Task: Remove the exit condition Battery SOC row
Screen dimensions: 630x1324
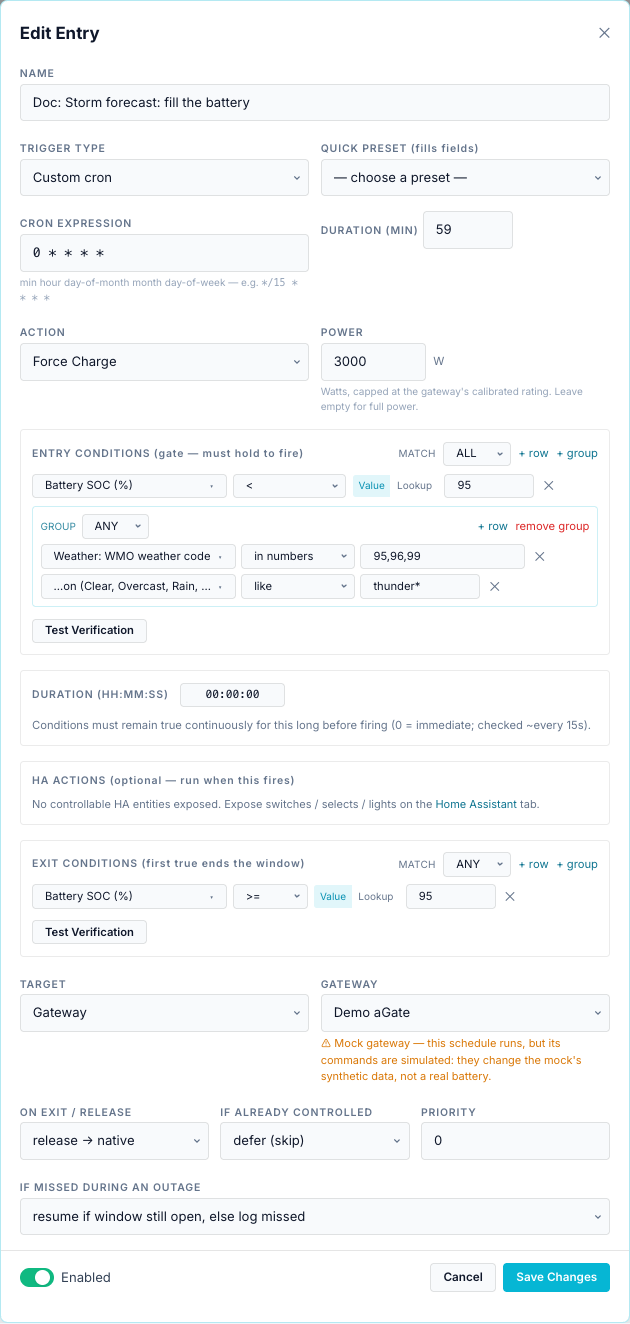Action: [510, 896]
